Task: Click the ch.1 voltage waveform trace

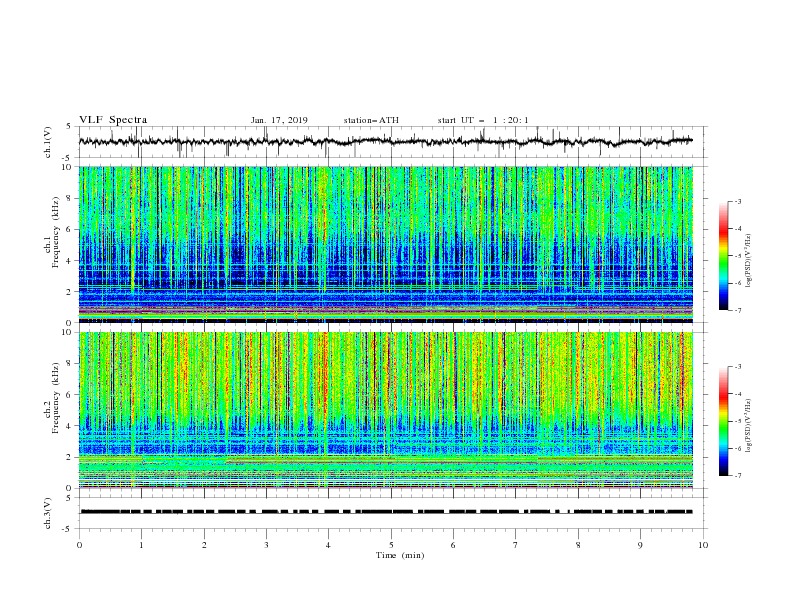Action: click(x=385, y=141)
